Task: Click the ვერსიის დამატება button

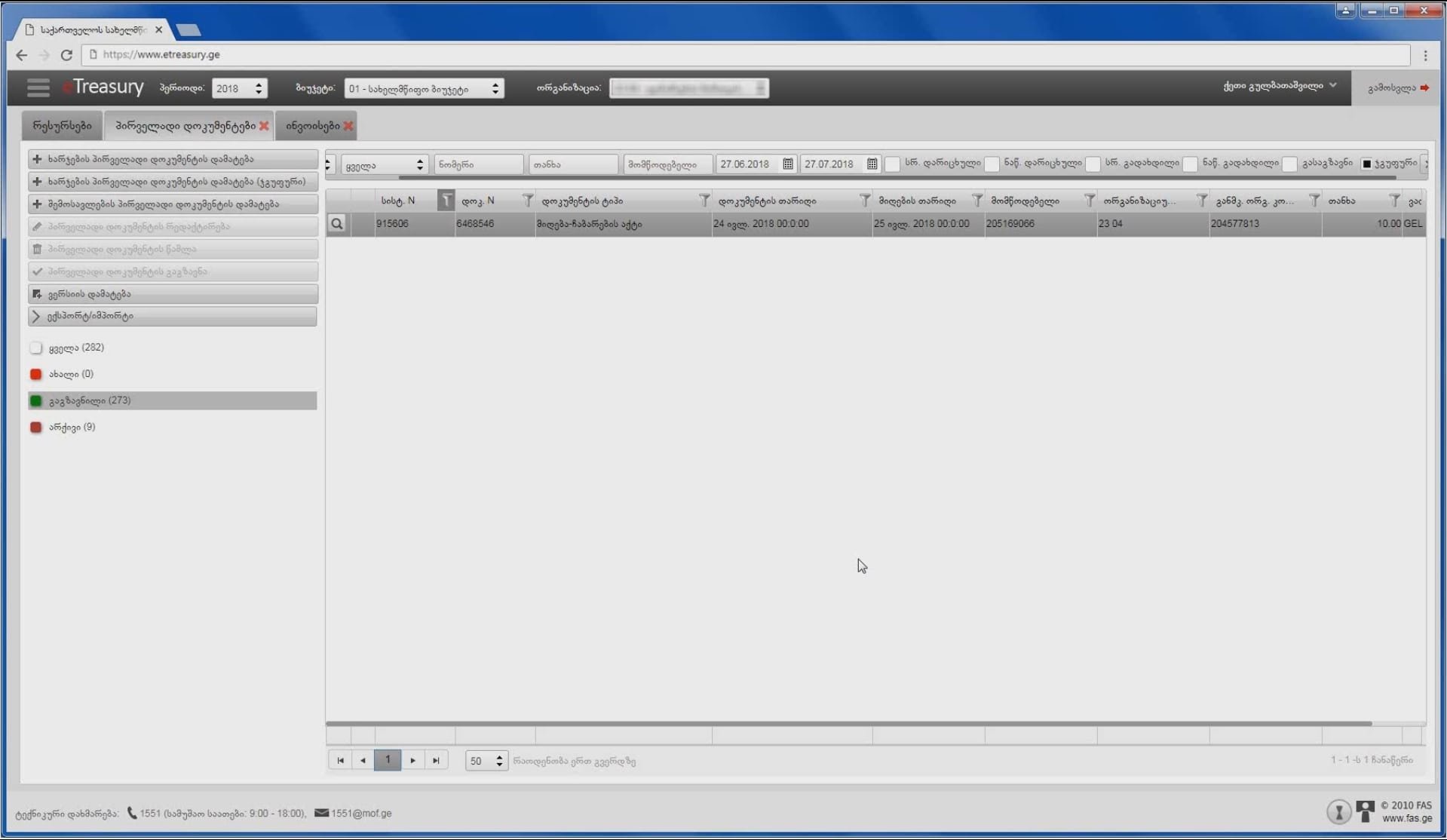Action: (172, 294)
